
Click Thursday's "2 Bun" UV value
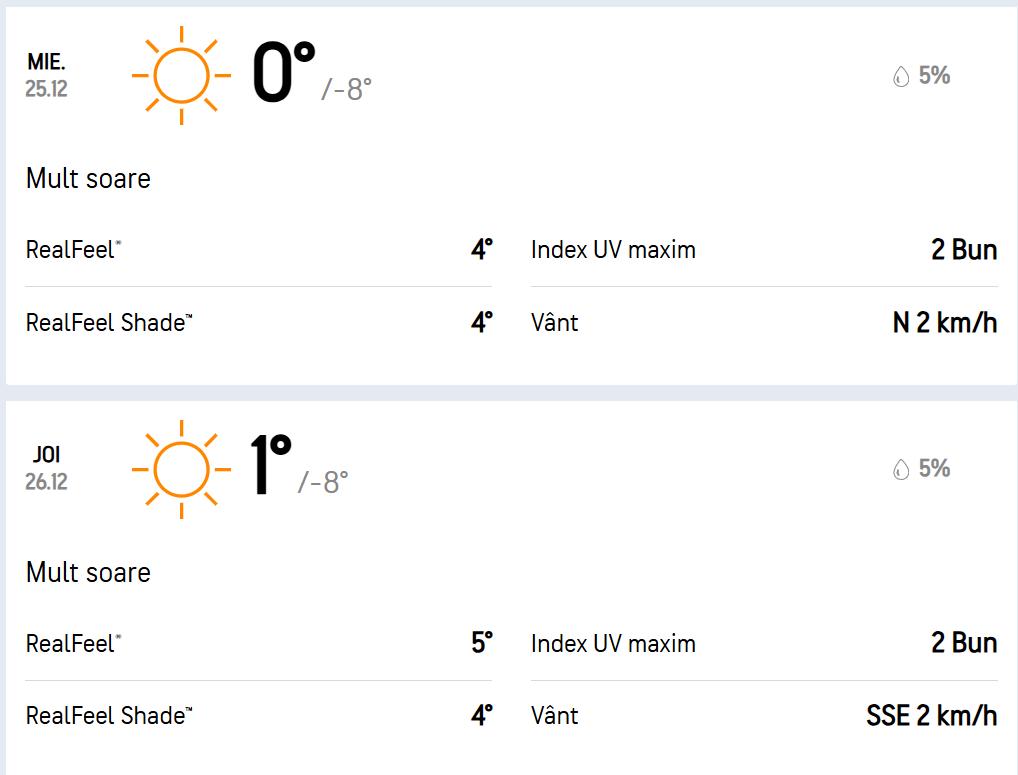pyautogui.click(x=964, y=643)
